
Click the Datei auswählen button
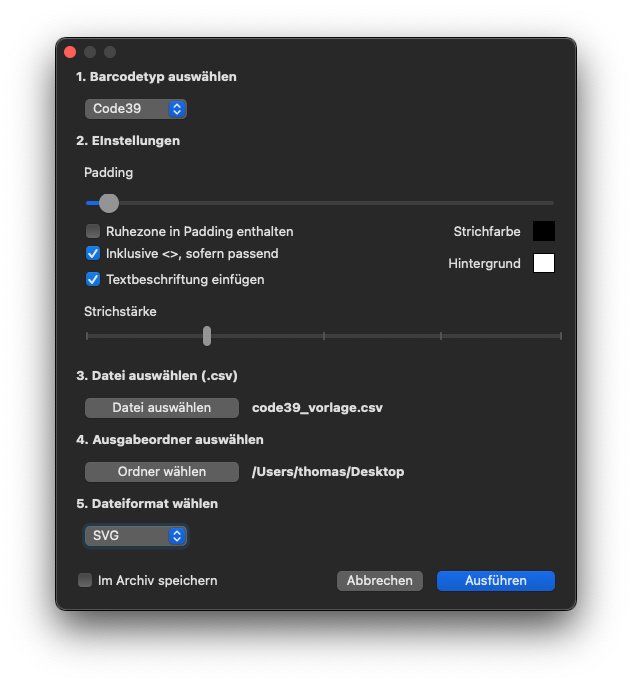162,408
